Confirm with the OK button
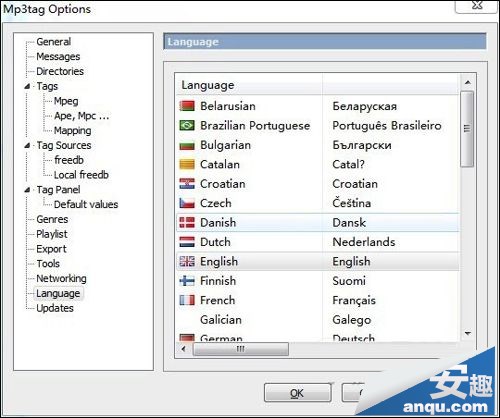Image resolution: width=500 pixels, height=418 pixels. pos(297,393)
